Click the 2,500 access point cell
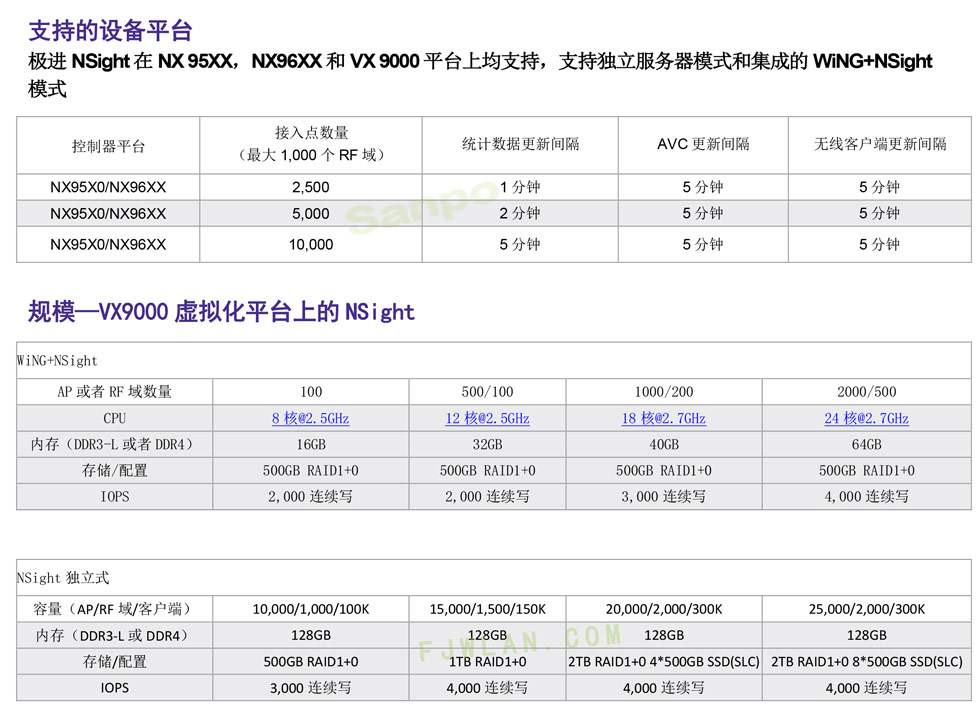 pos(311,187)
